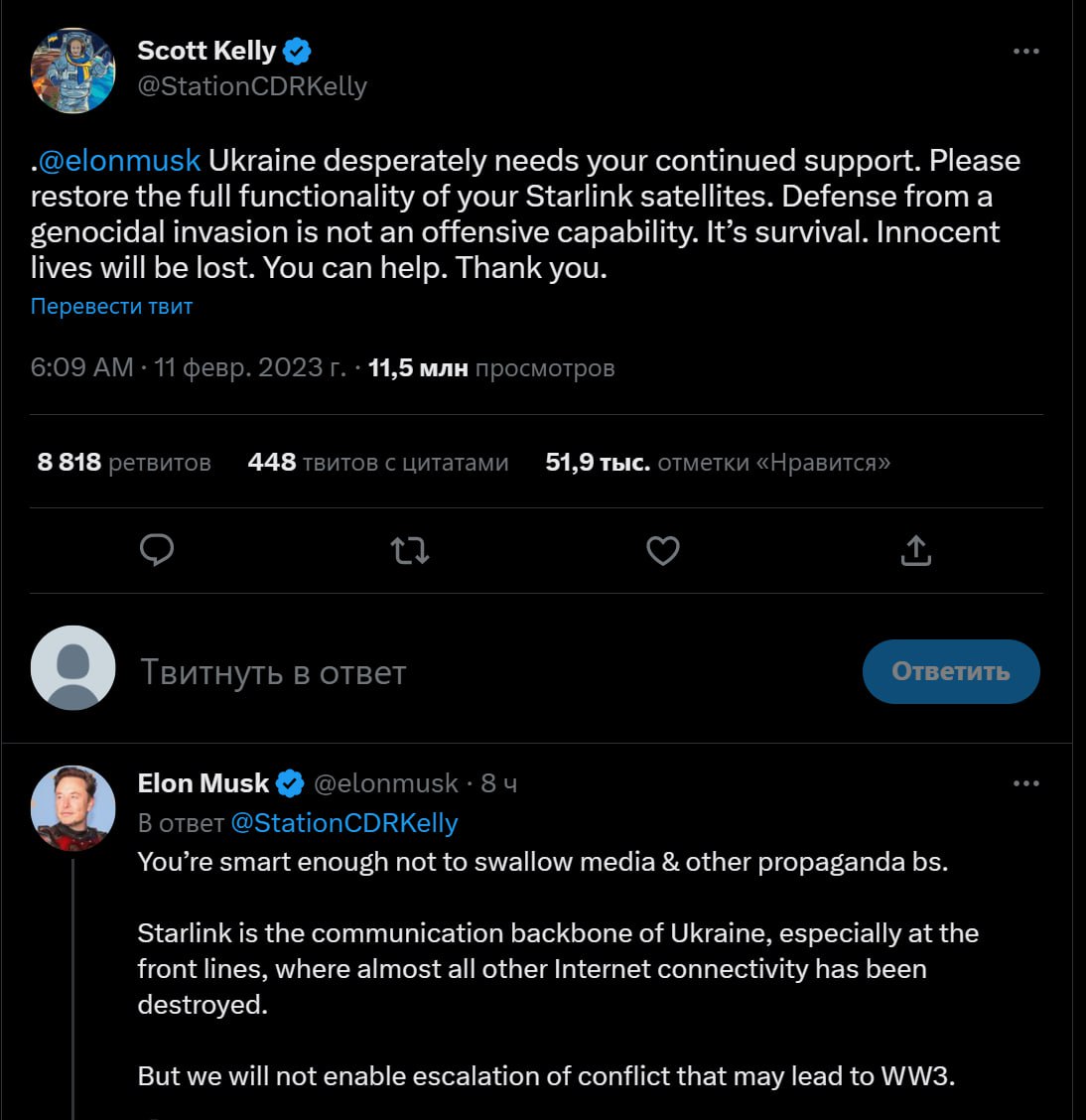This screenshot has width=1086, height=1120.
Task: Click the "8 ч" reply timestamp
Action: coord(498,783)
